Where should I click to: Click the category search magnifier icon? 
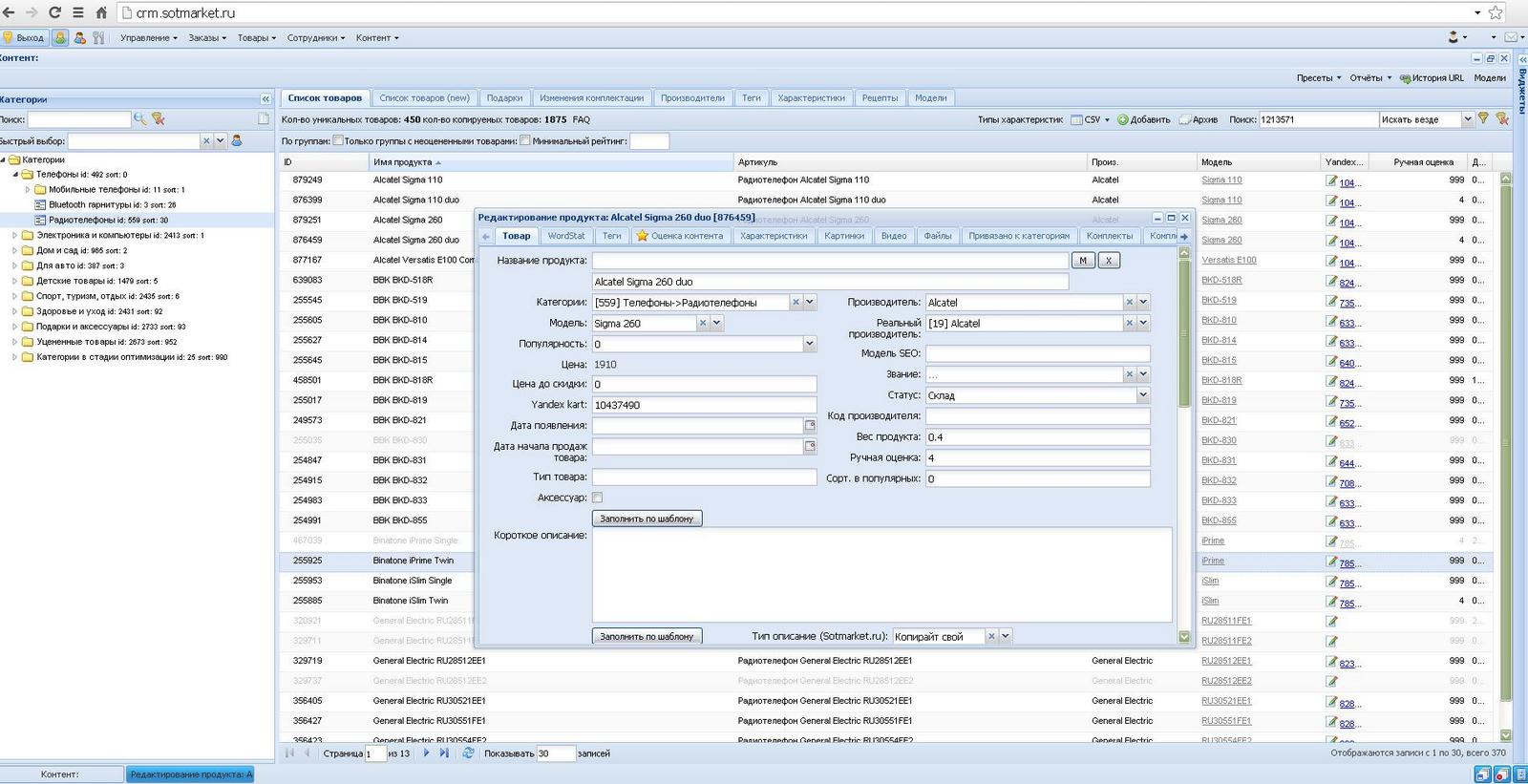pos(140,119)
